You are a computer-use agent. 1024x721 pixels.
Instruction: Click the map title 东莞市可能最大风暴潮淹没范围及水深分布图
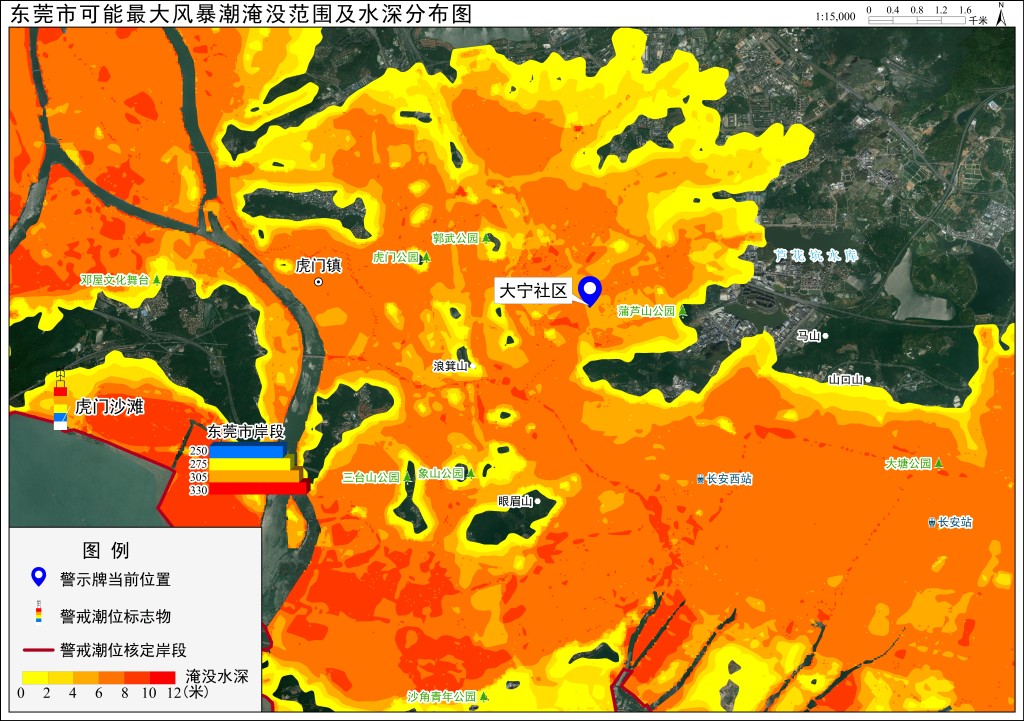[241, 14]
